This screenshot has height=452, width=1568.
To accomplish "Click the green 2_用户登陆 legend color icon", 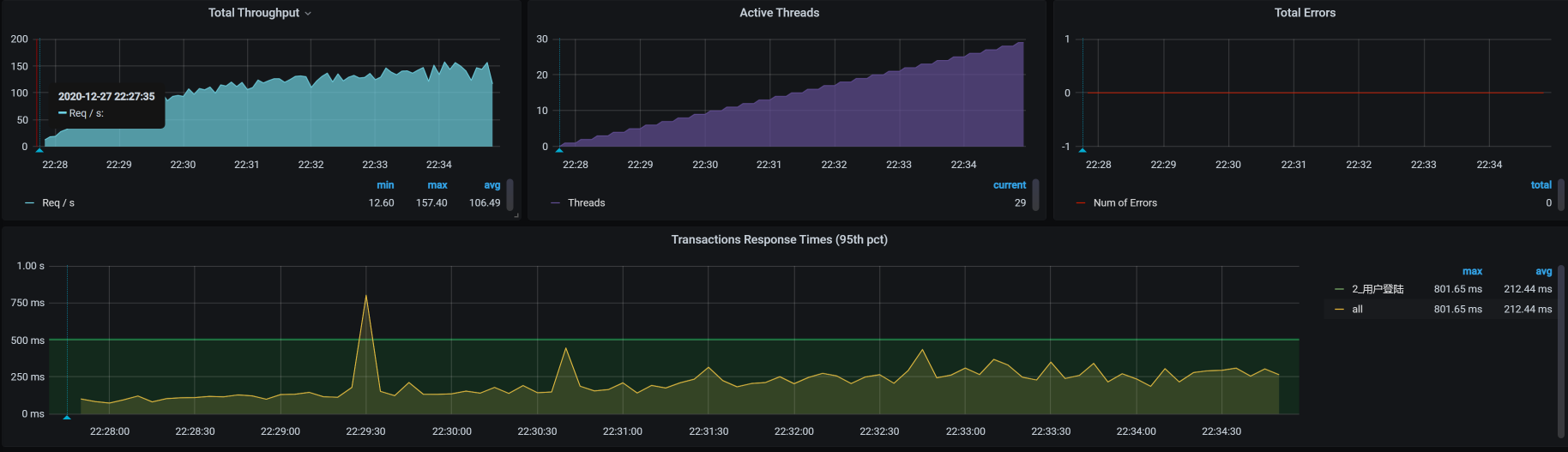I will click(x=1339, y=289).
